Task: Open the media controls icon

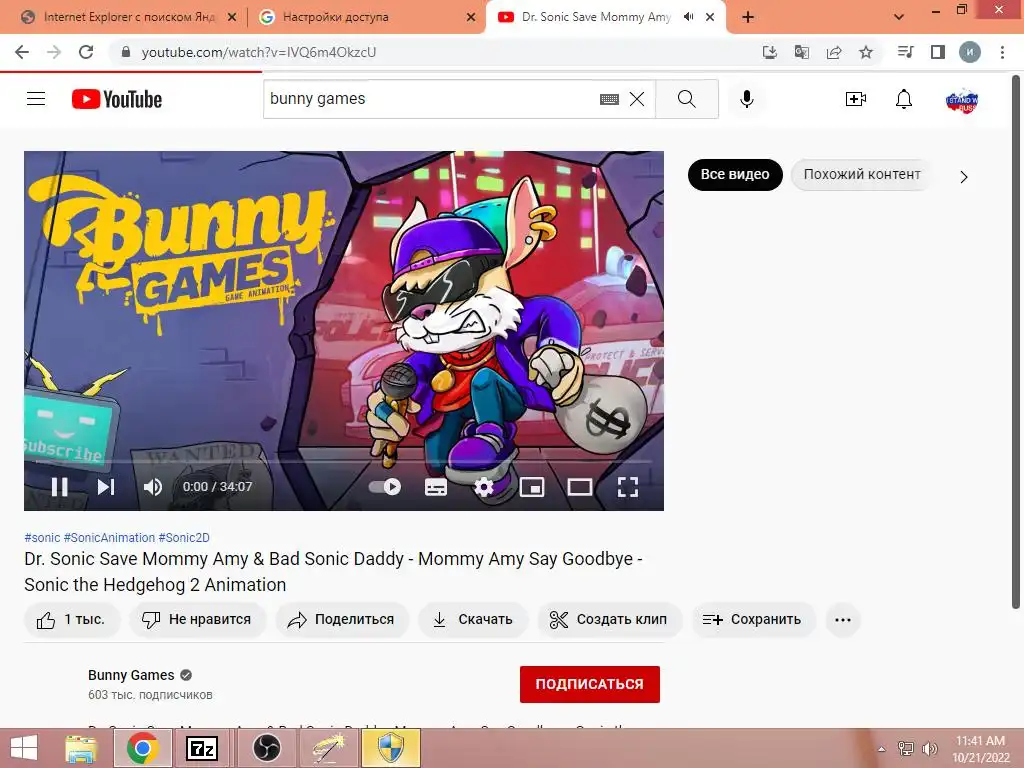Action: pos(905,52)
